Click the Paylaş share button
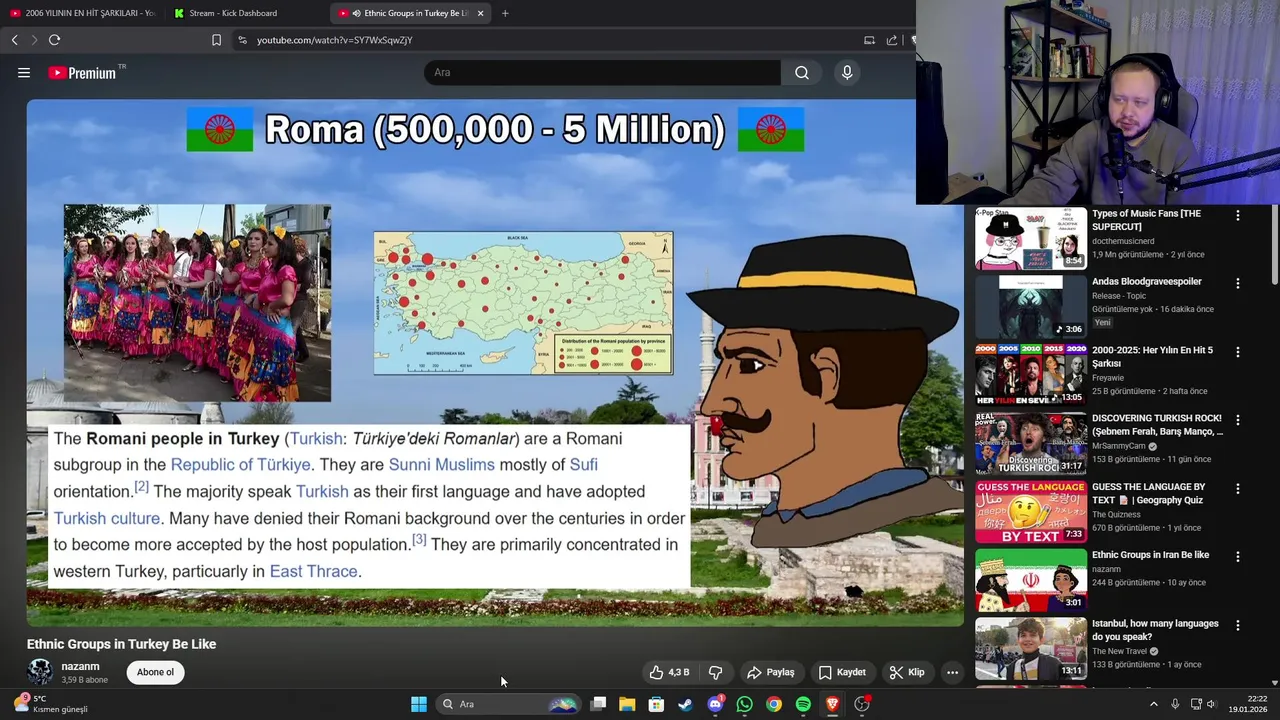The width and height of the screenshot is (1280, 720). [771, 673]
